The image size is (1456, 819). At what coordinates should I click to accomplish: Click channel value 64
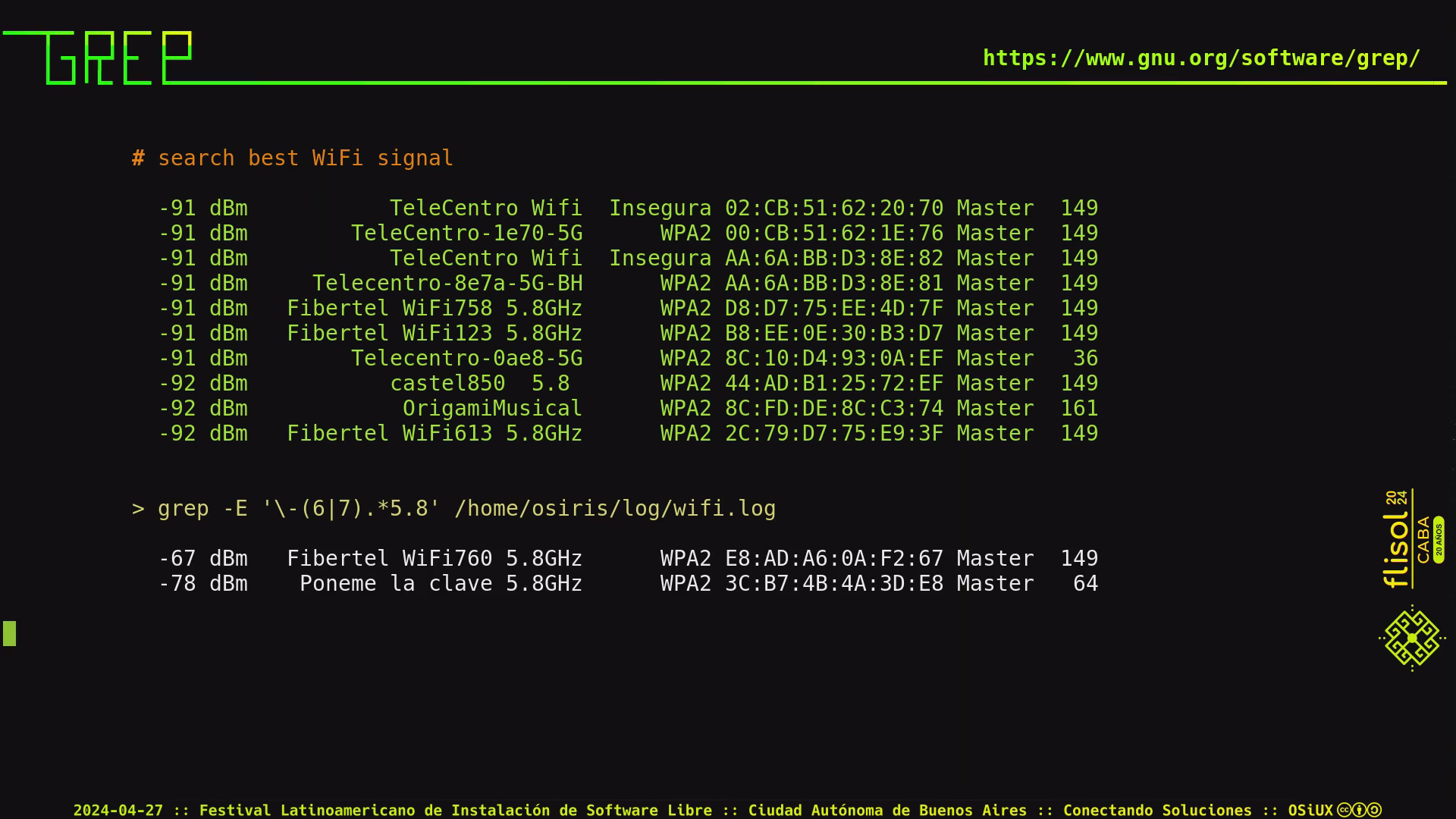pyautogui.click(x=1085, y=583)
